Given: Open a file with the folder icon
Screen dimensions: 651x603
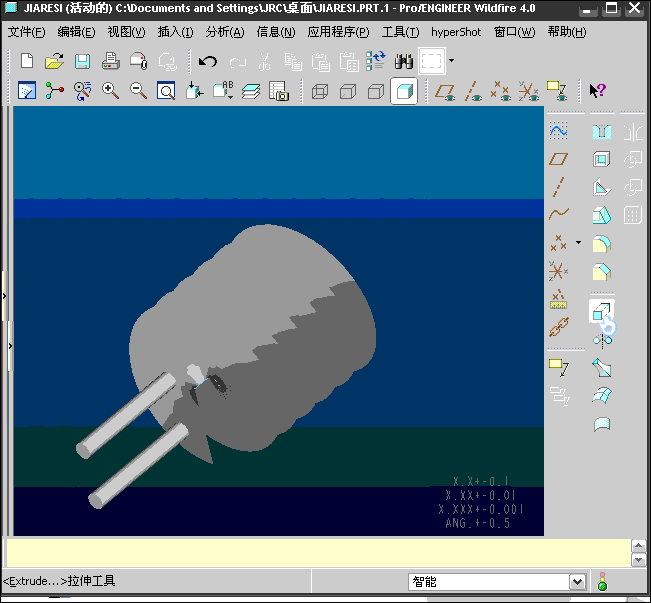Looking at the screenshot, I should (54, 61).
